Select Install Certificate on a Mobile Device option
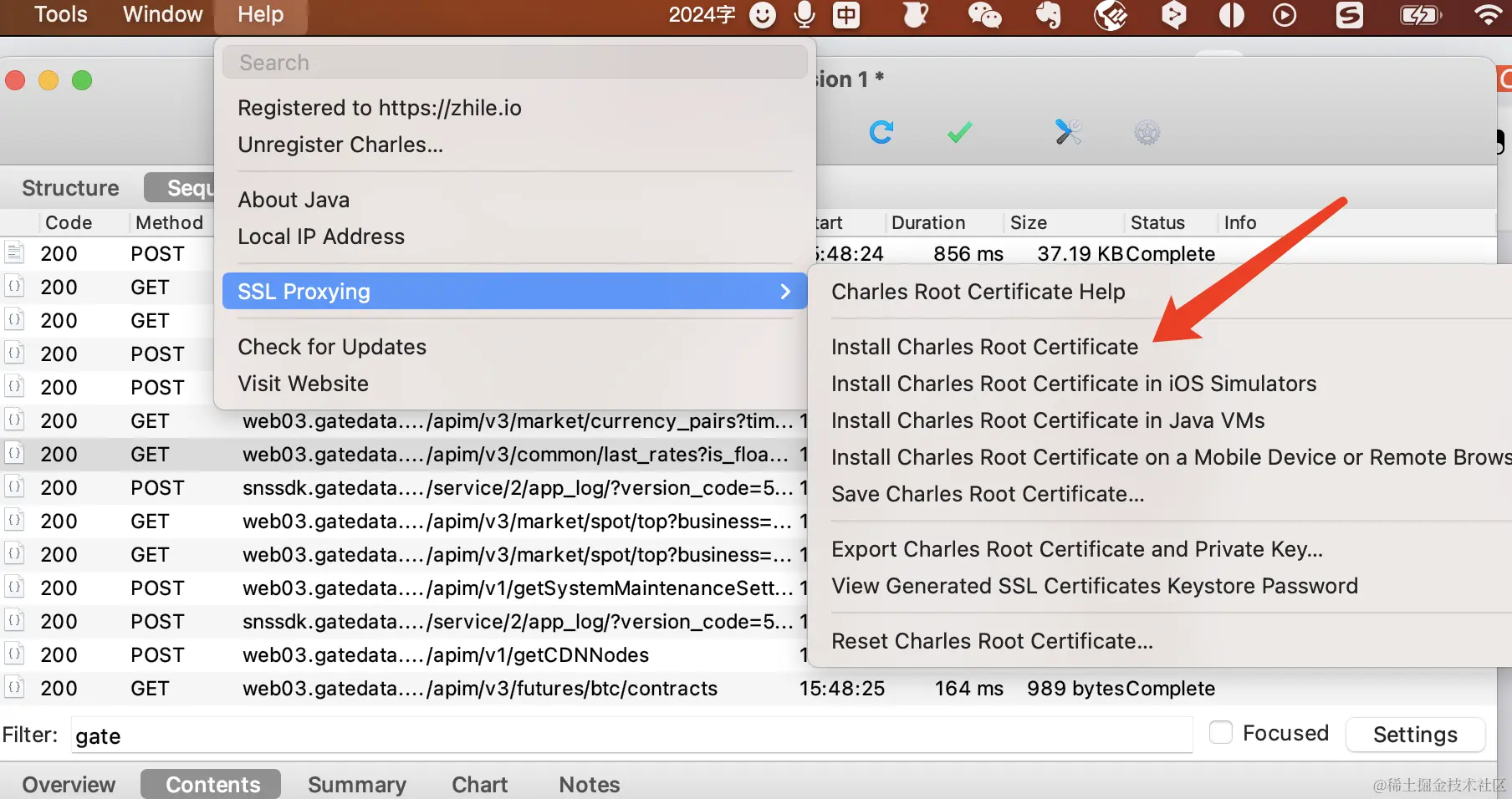This screenshot has height=799, width=1512. click(1171, 457)
